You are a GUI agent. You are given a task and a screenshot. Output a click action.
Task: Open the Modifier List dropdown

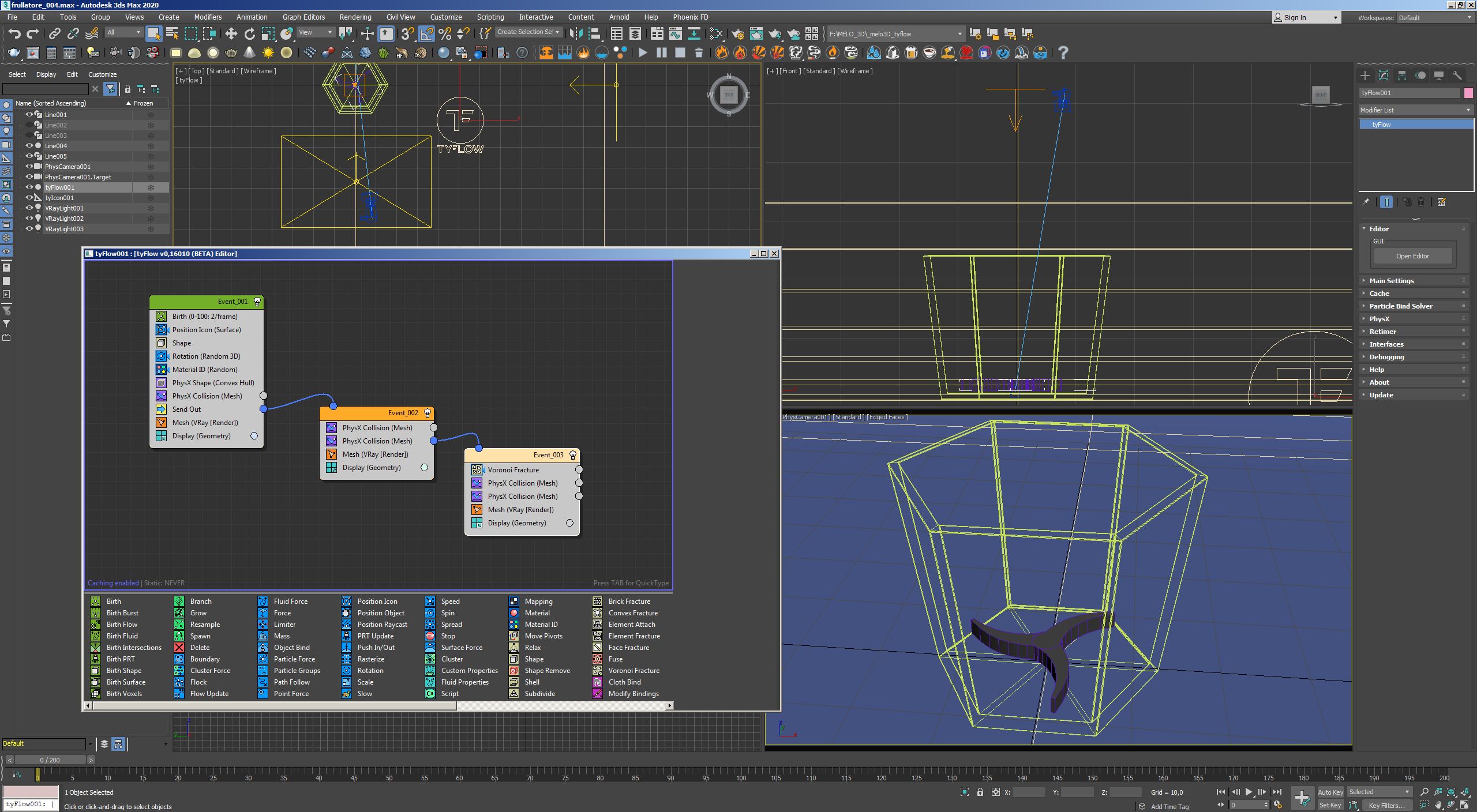[x=1416, y=110]
